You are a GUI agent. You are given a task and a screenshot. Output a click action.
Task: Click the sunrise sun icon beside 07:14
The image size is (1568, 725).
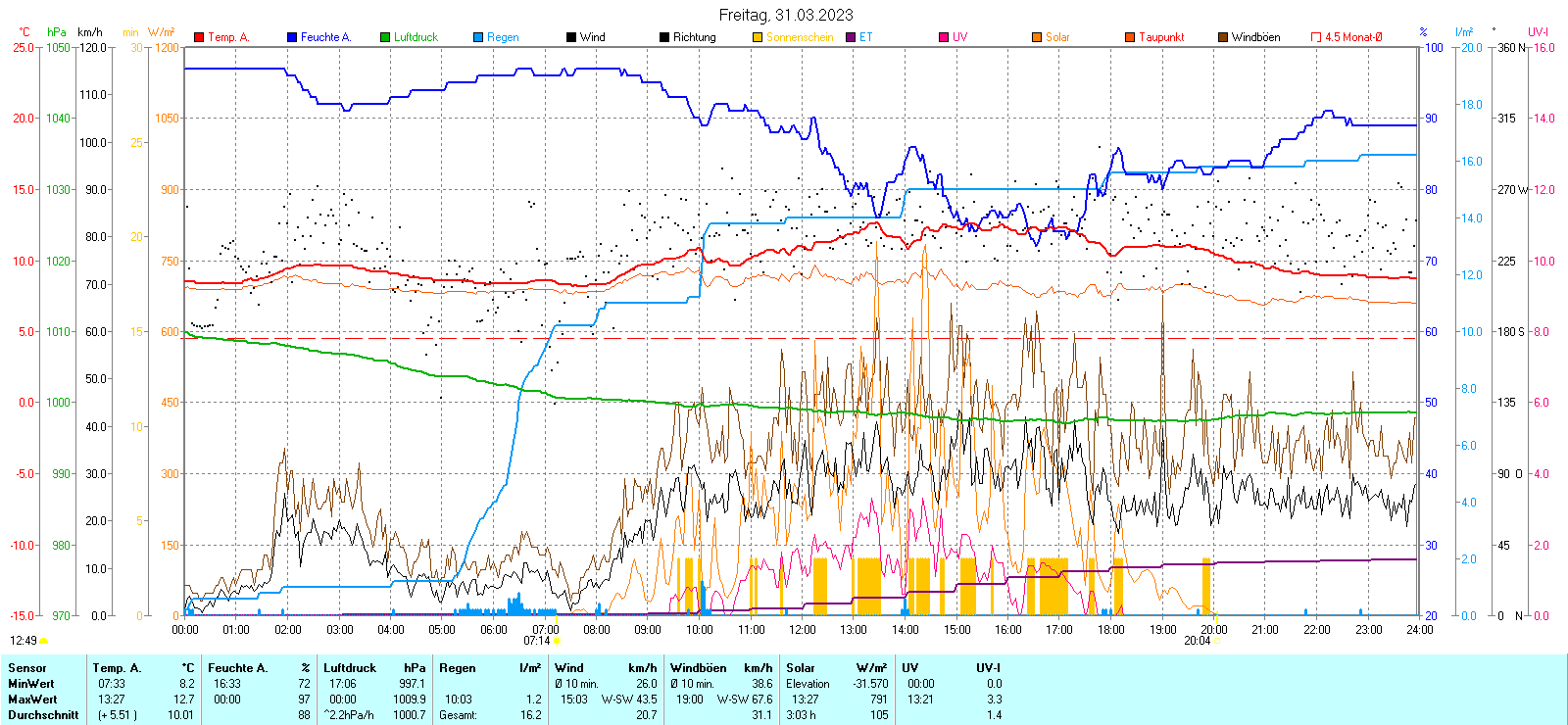click(x=558, y=642)
